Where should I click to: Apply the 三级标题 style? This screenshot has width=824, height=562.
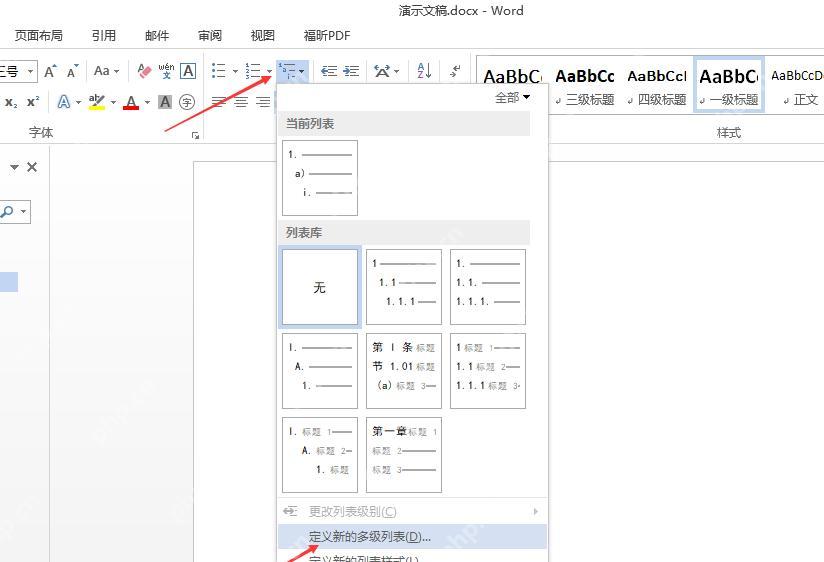click(585, 84)
